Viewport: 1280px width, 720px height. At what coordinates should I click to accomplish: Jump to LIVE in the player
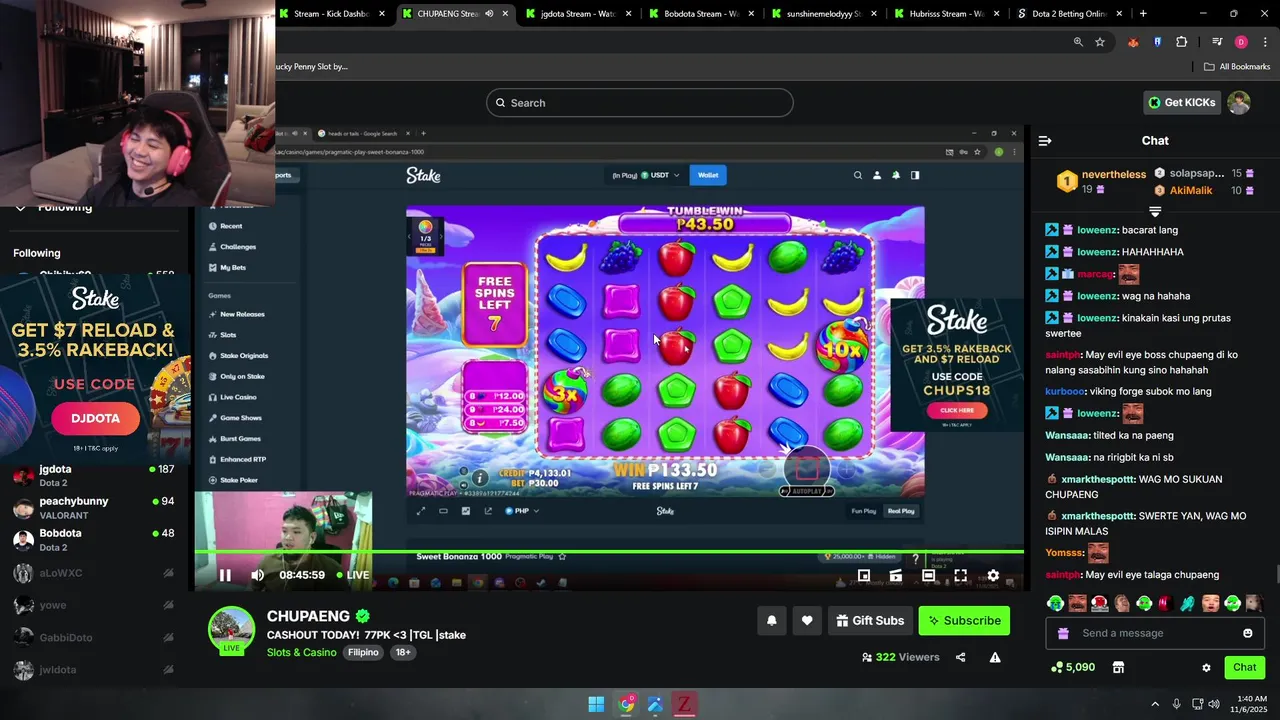353,575
